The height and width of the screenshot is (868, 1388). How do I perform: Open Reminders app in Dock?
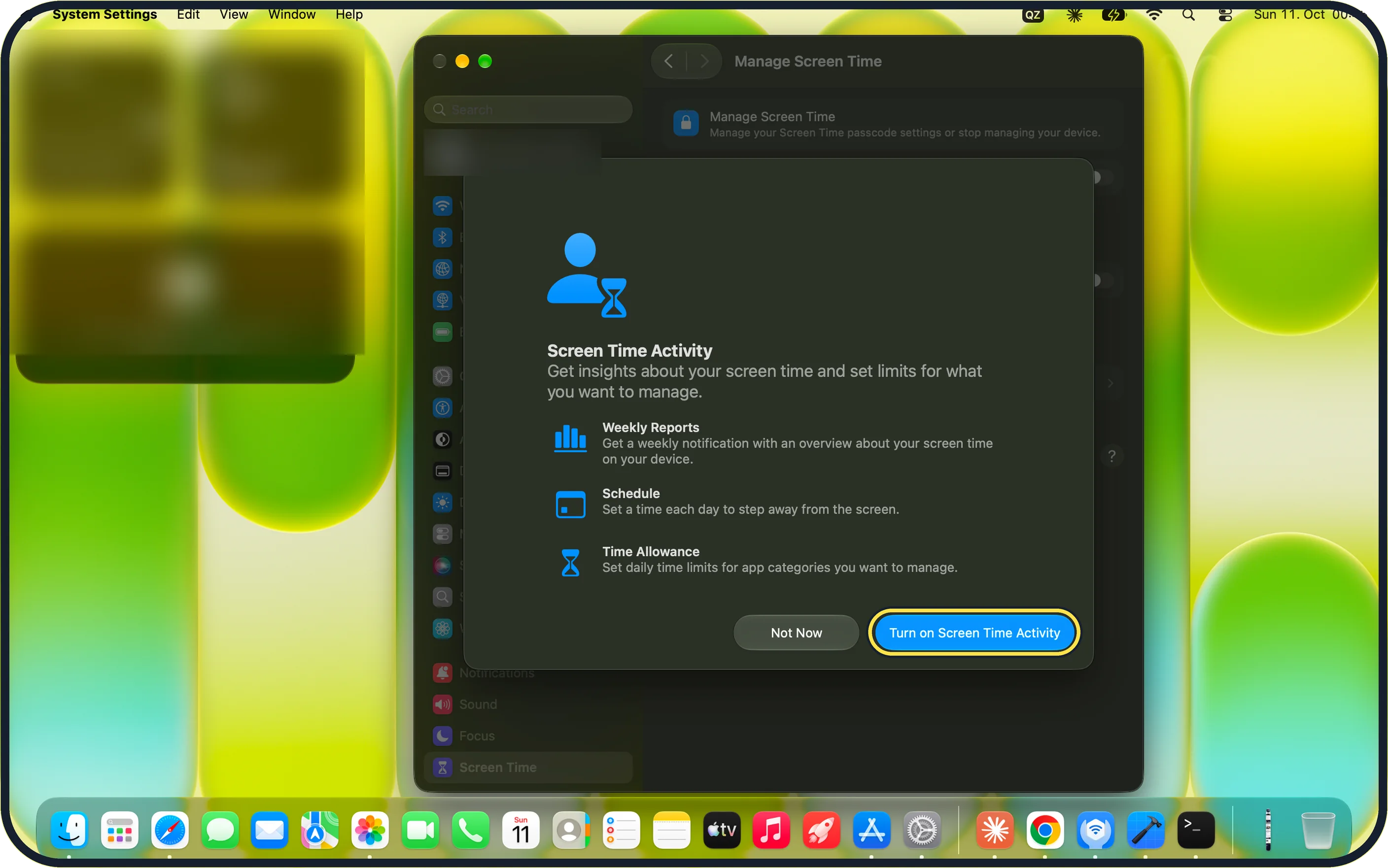click(622, 830)
